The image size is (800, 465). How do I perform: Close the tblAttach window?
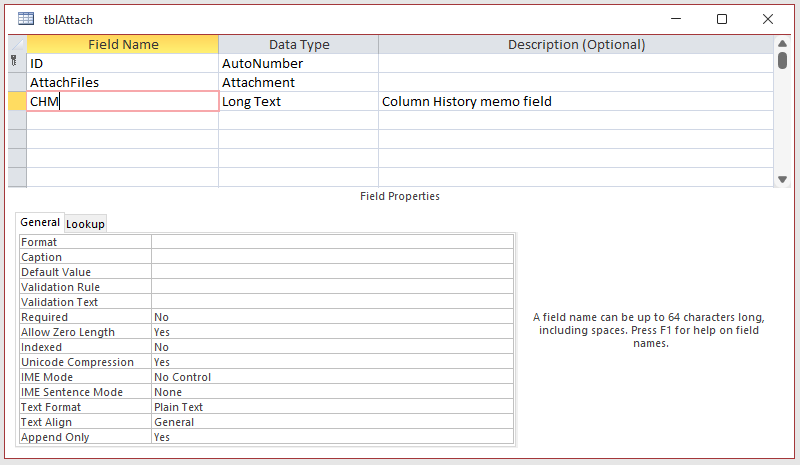click(768, 19)
